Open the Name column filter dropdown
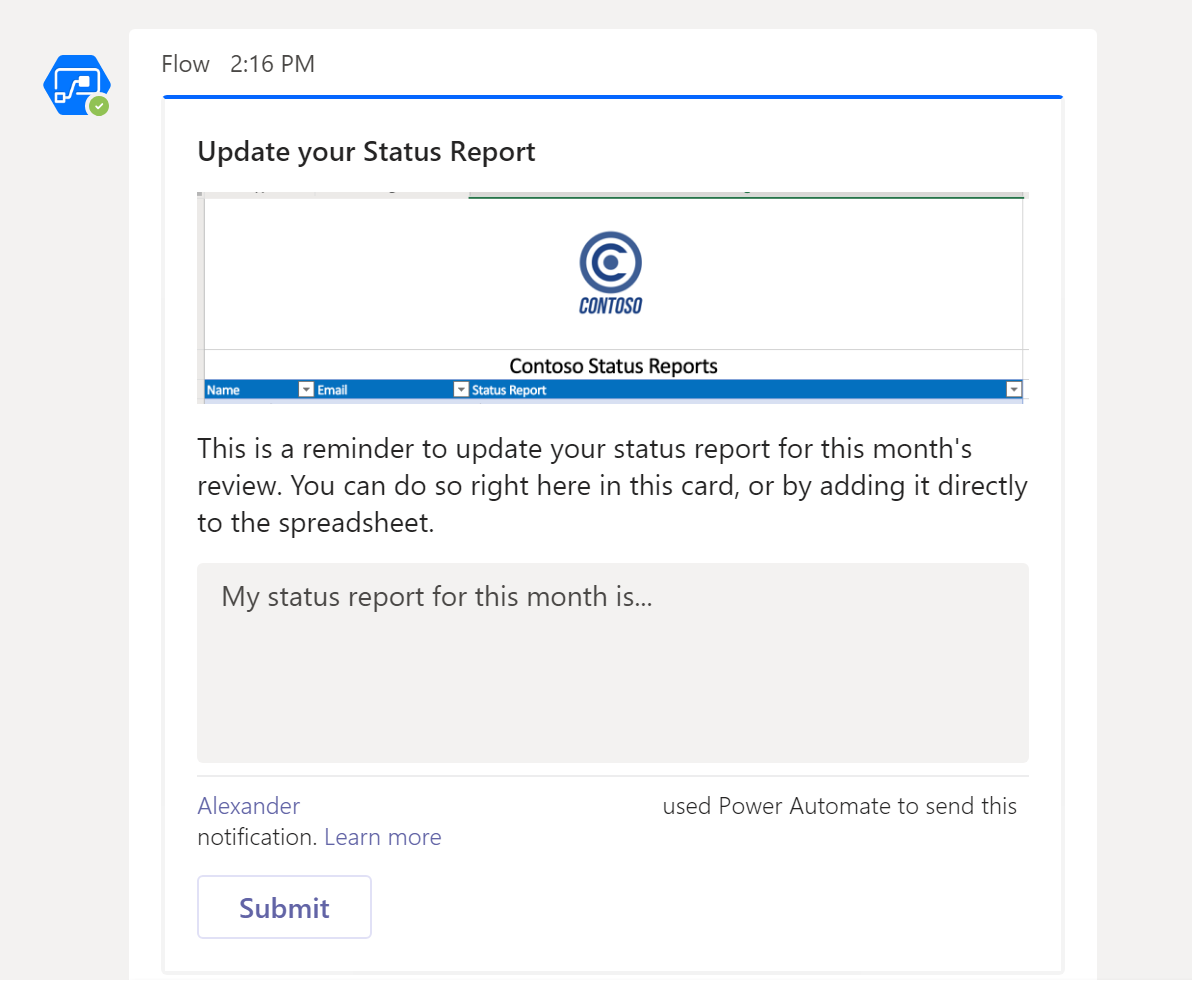This screenshot has width=1192, height=984. [305, 389]
